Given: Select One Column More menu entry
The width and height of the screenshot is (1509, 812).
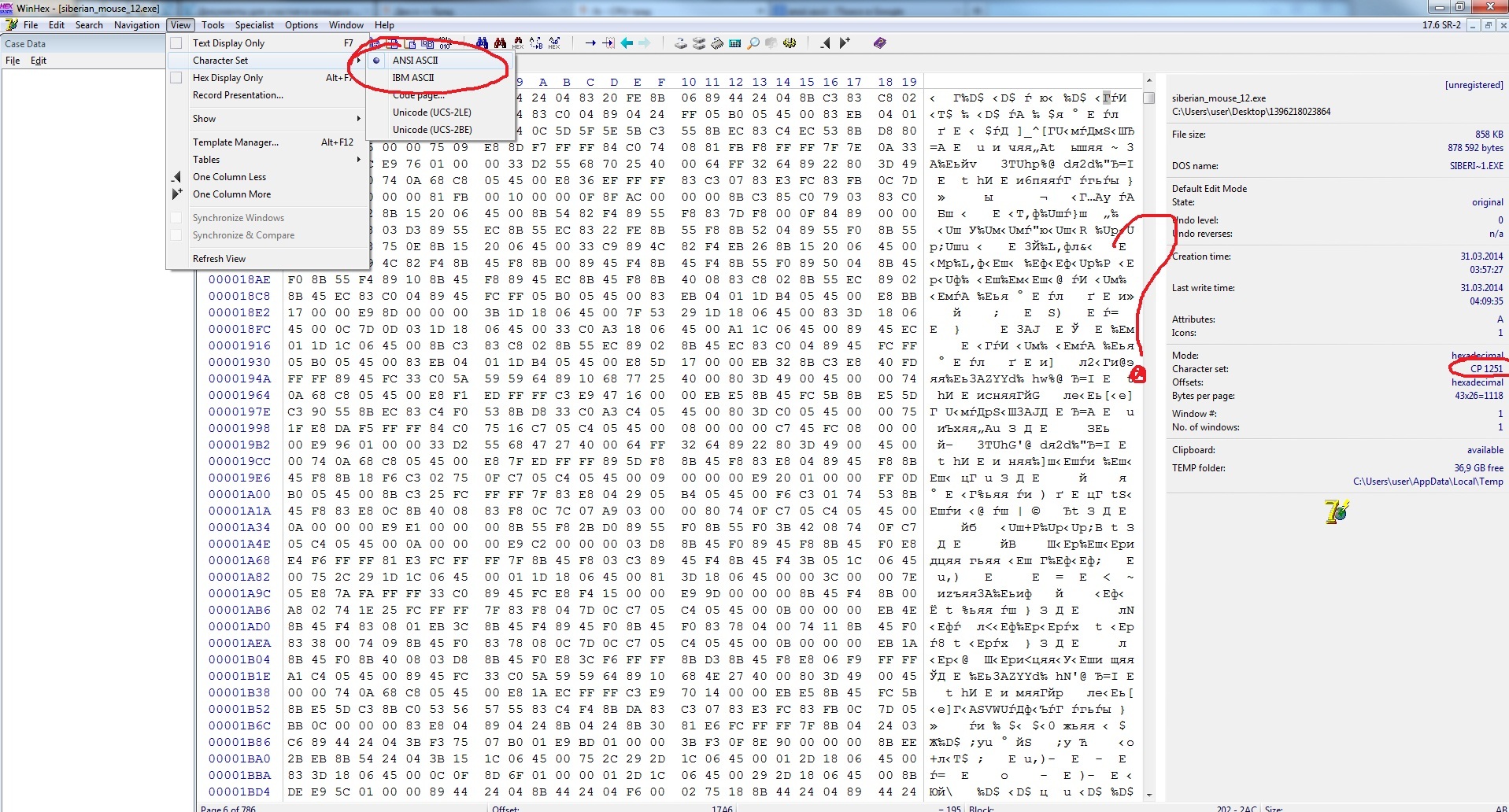Looking at the screenshot, I should (x=268, y=194).
